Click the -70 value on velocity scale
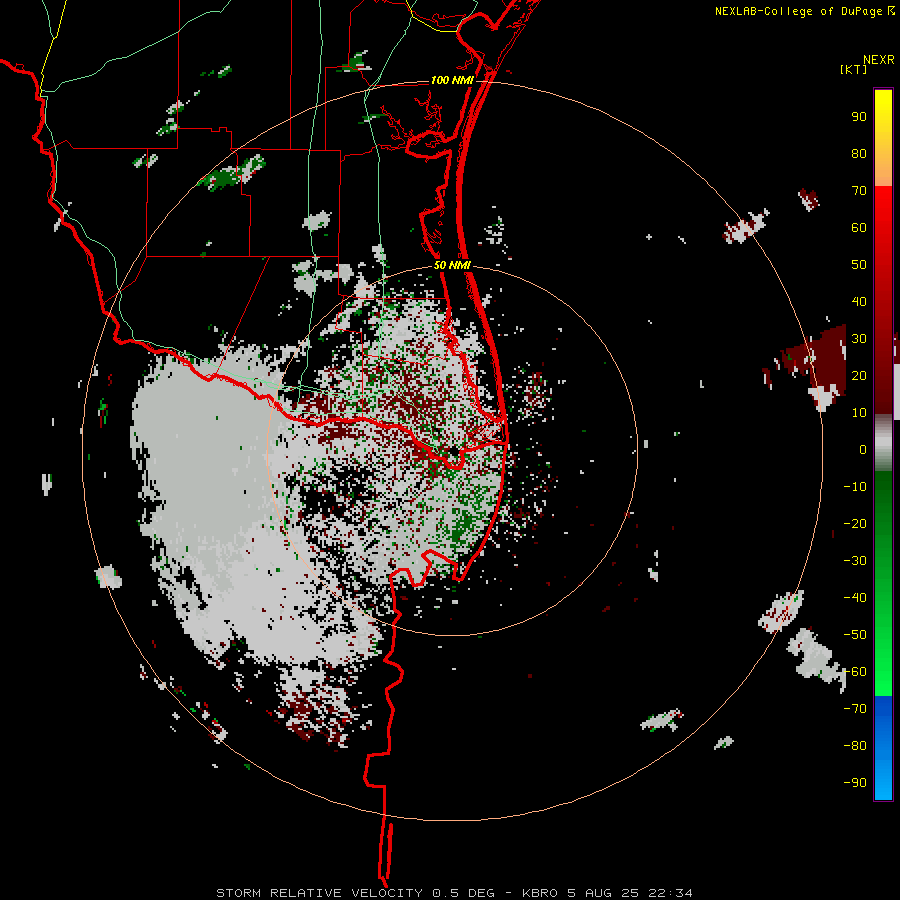The height and width of the screenshot is (900, 900). point(855,709)
